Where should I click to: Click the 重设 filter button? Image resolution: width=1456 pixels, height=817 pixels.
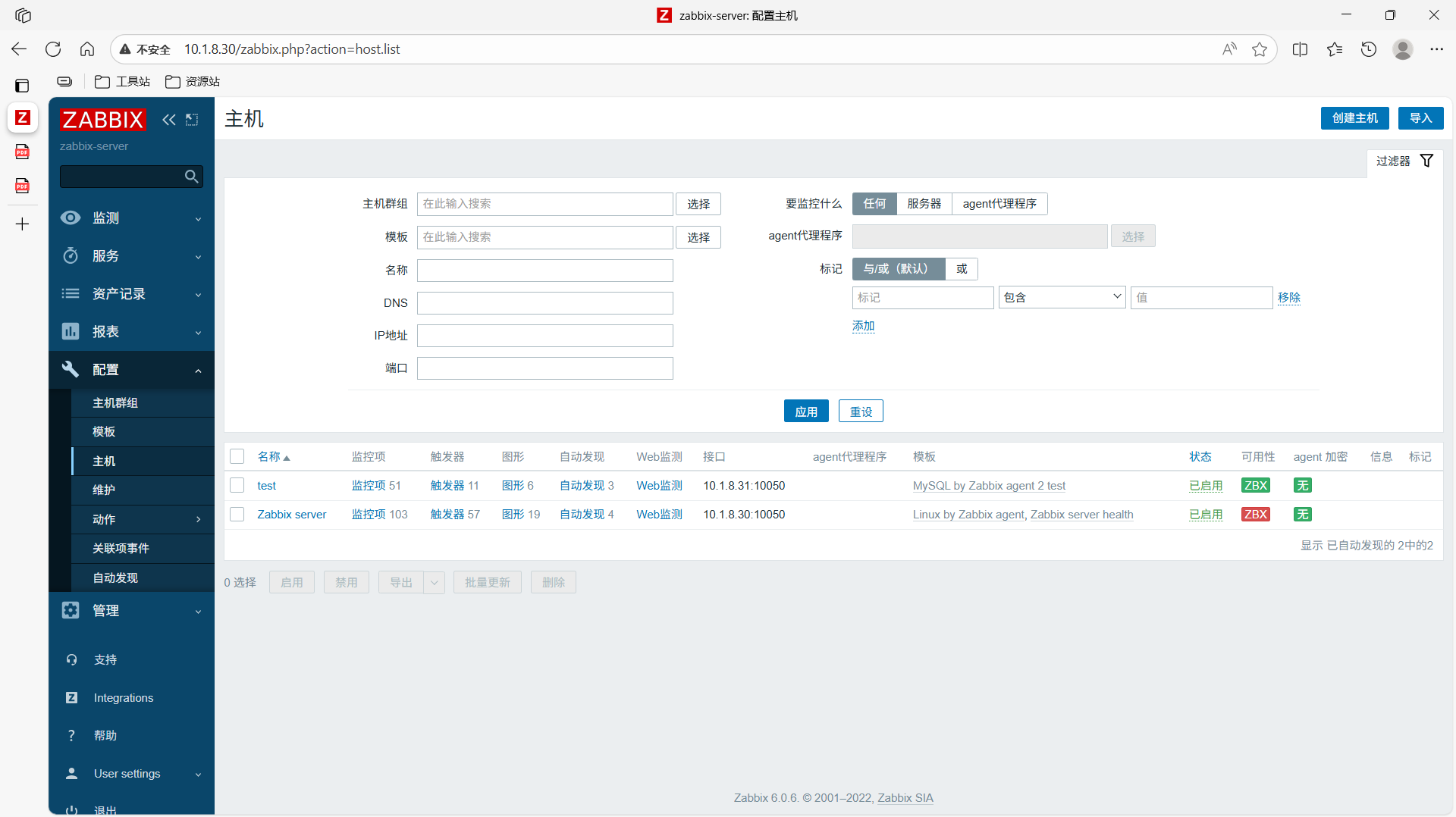click(861, 412)
